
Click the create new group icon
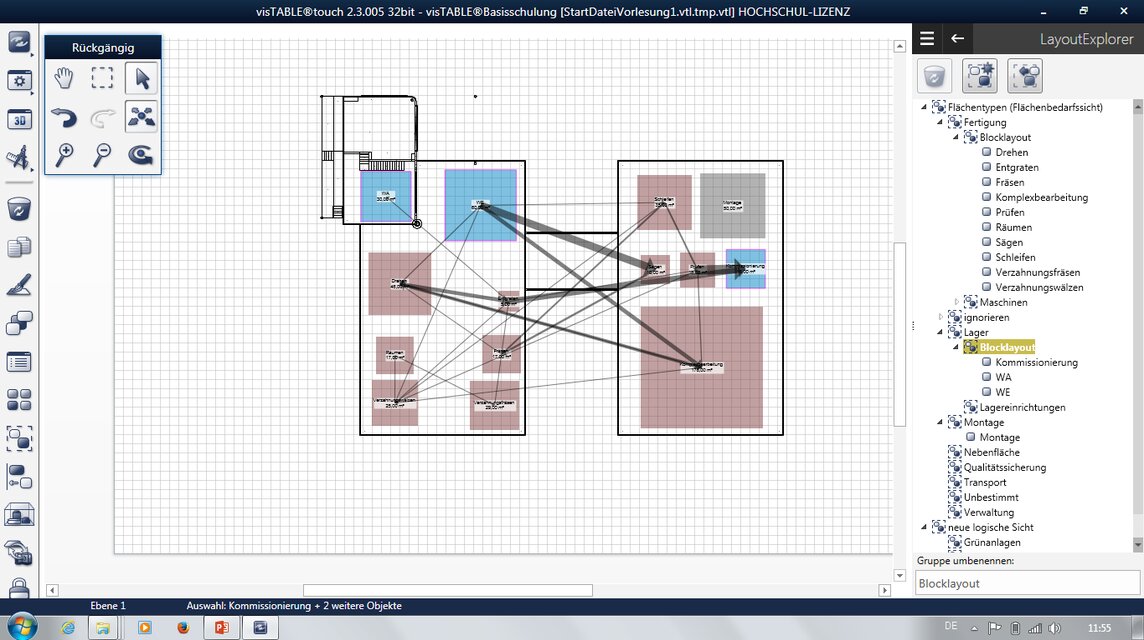click(x=980, y=75)
